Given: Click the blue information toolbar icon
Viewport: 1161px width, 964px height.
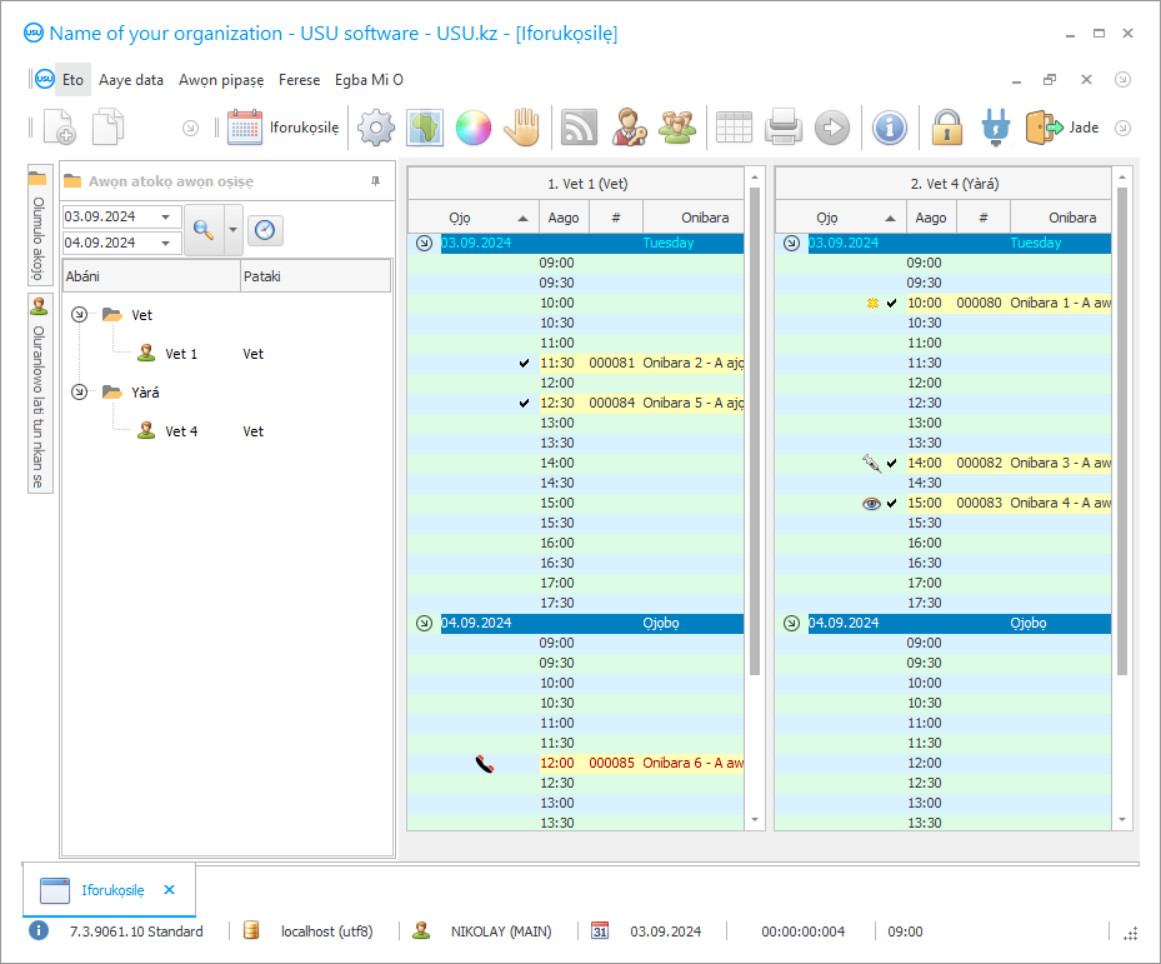Looking at the screenshot, I should tap(889, 127).
